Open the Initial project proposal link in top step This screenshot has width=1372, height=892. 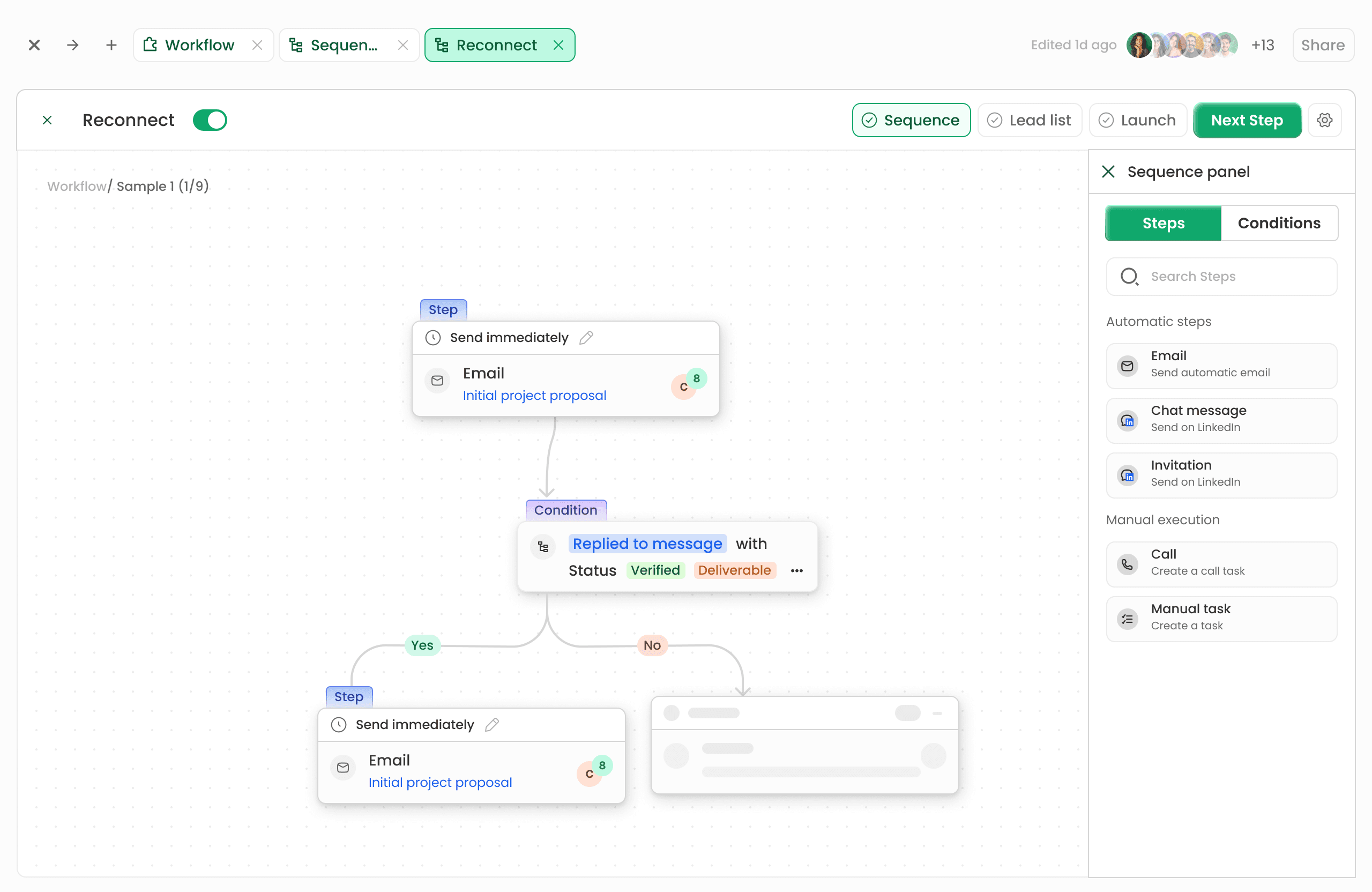534,396
